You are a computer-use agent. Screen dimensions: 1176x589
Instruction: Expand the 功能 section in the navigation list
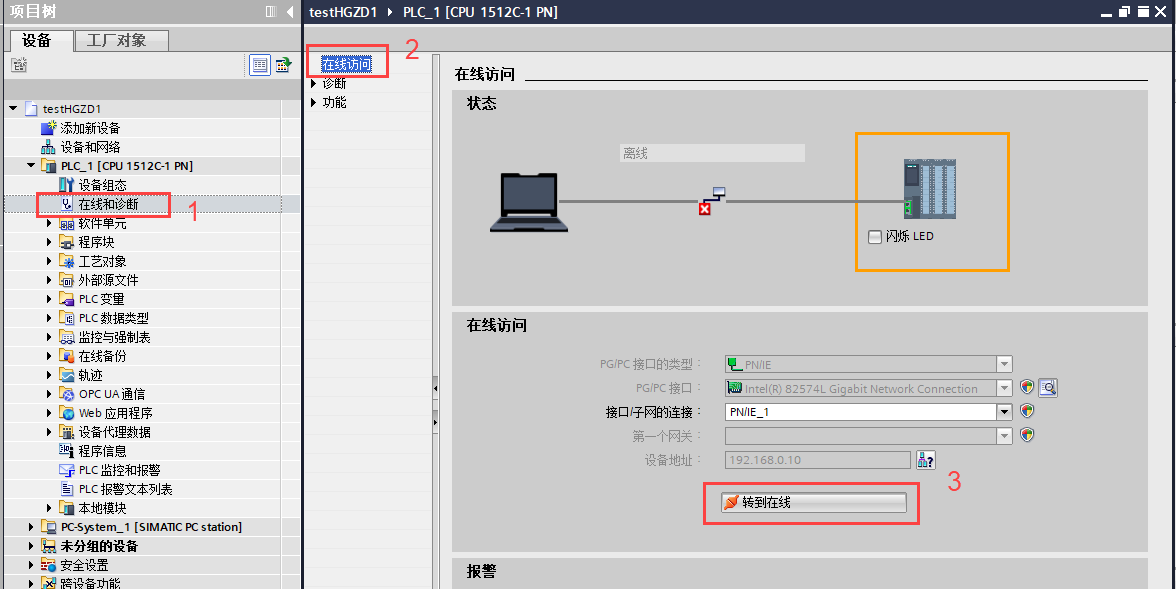[x=315, y=101]
